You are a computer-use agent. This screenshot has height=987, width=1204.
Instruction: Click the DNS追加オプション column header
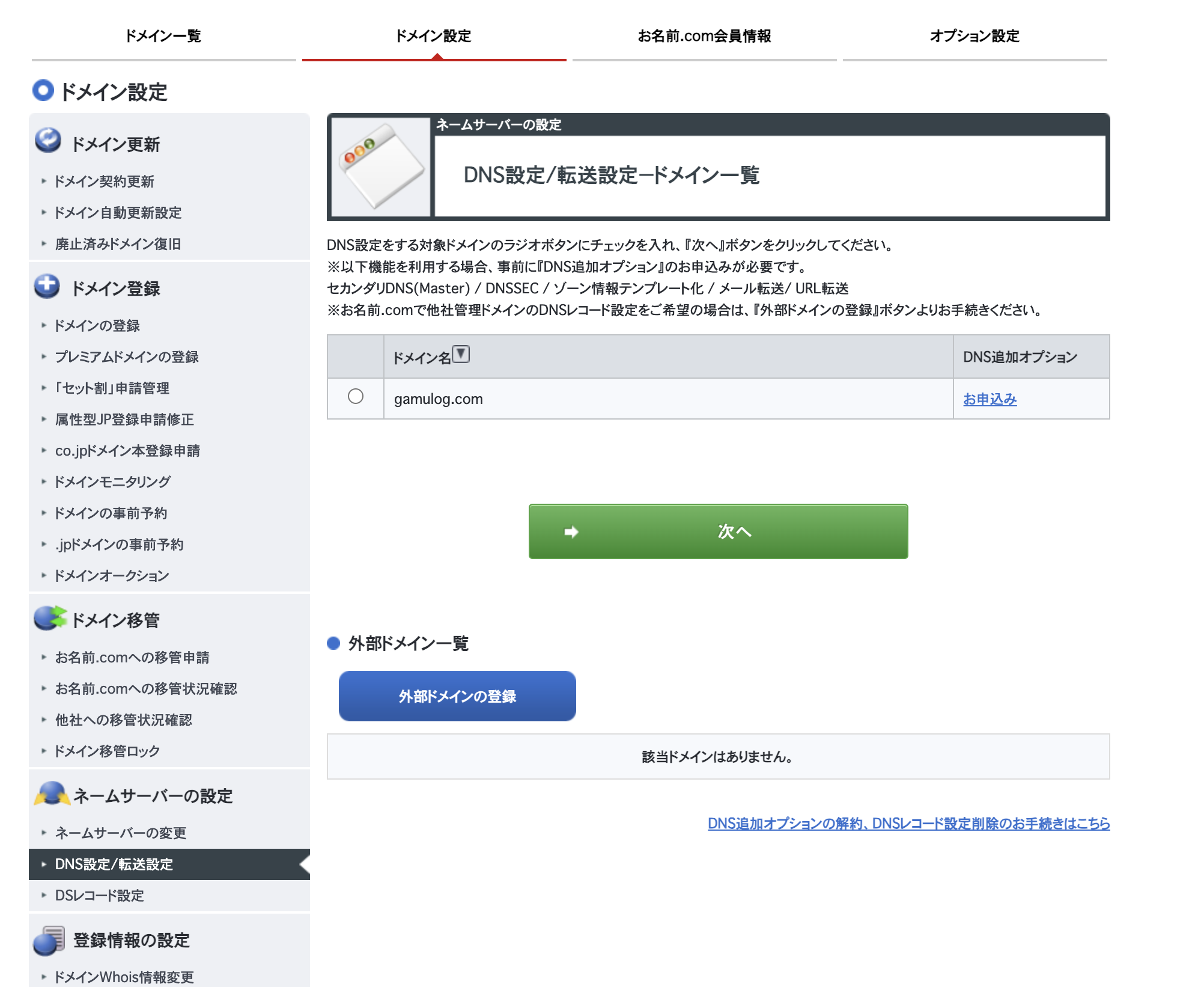(1031, 356)
